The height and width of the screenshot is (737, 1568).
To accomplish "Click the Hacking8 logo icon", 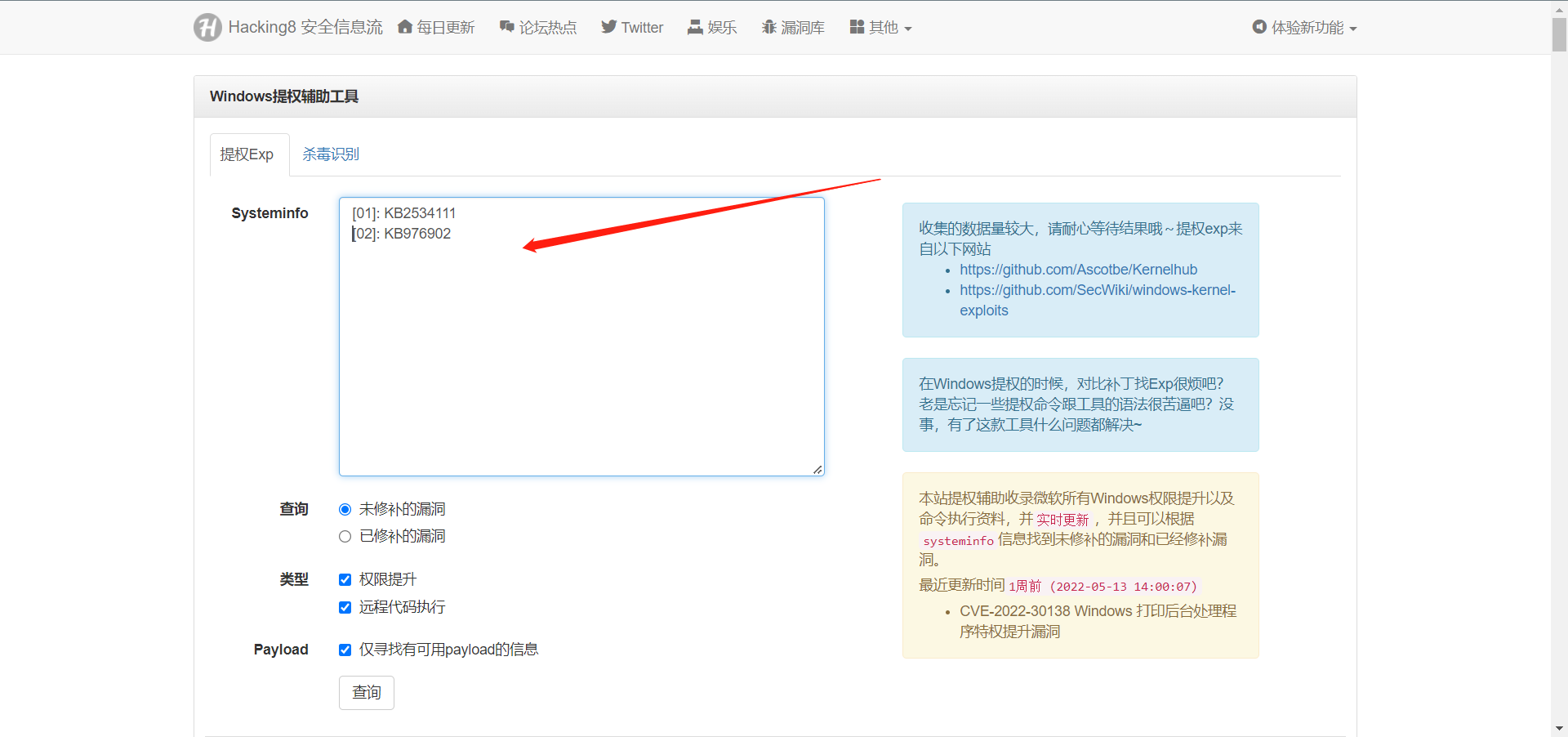I will coord(207,28).
